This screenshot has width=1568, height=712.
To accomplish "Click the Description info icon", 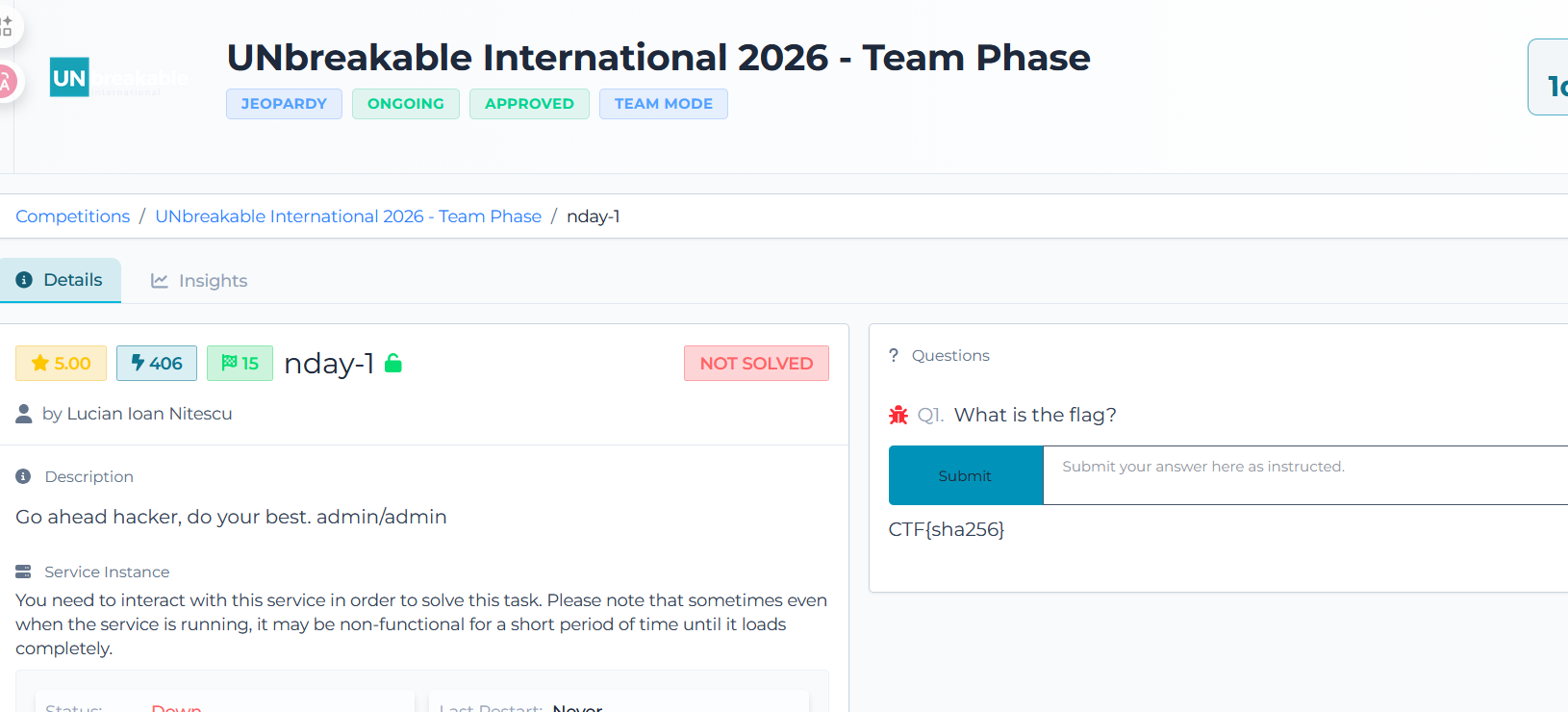I will coord(24,476).
